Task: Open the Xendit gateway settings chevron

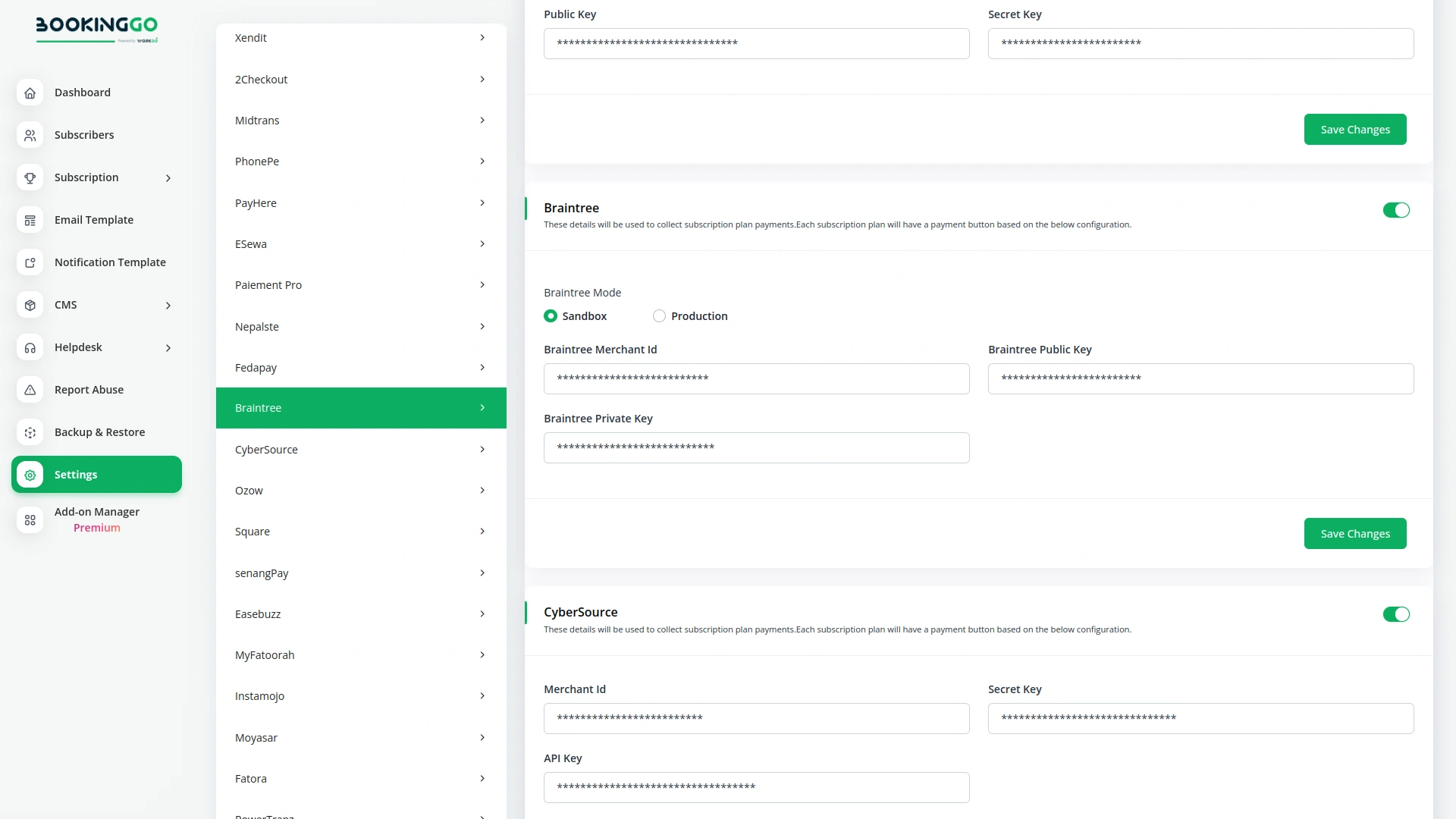Action: tap(482, 37)
